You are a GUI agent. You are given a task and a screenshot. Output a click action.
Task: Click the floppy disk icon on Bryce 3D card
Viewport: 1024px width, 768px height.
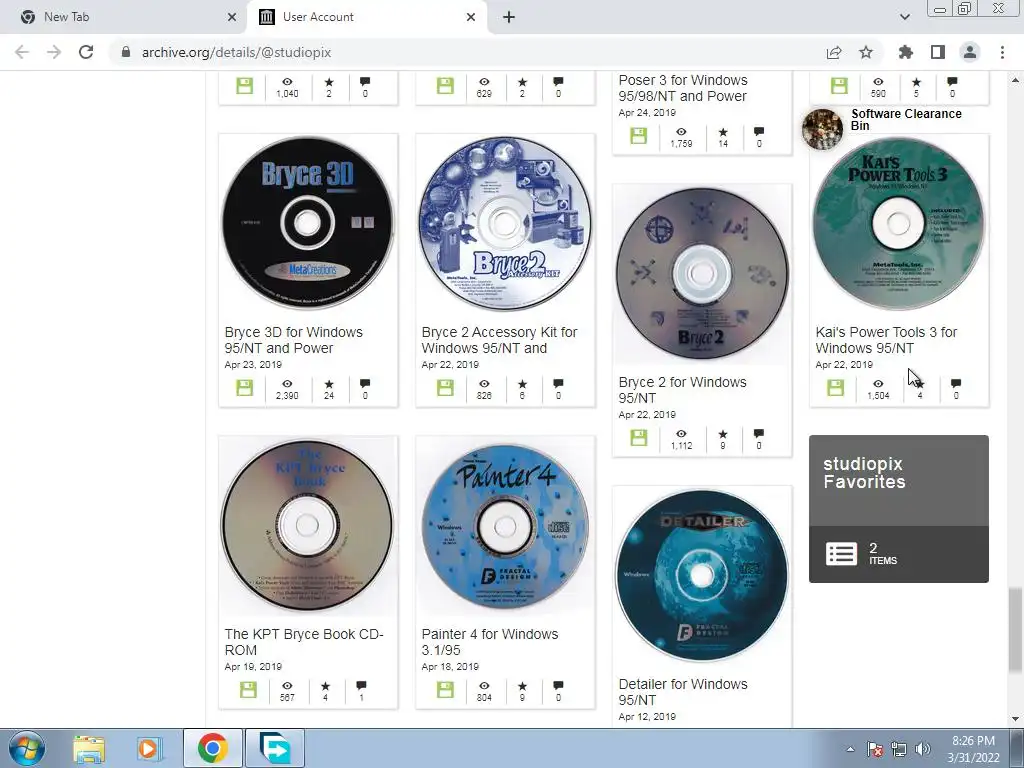click(245, 388)
